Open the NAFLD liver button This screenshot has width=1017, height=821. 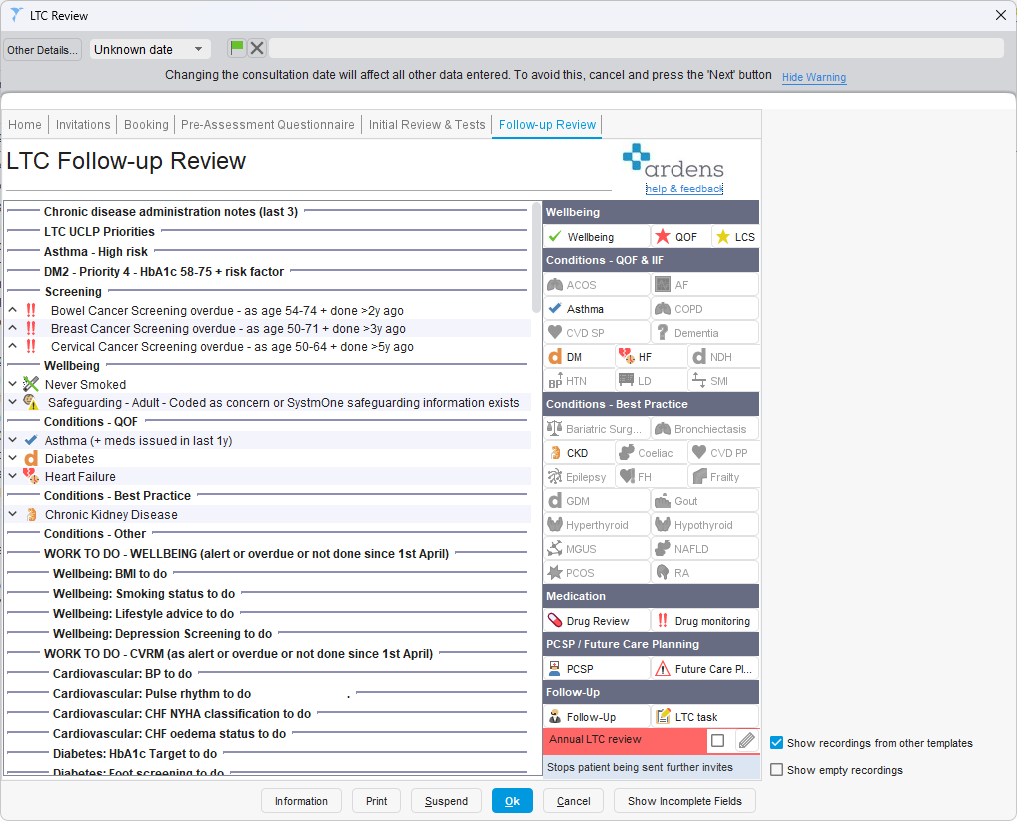(705, 549)
